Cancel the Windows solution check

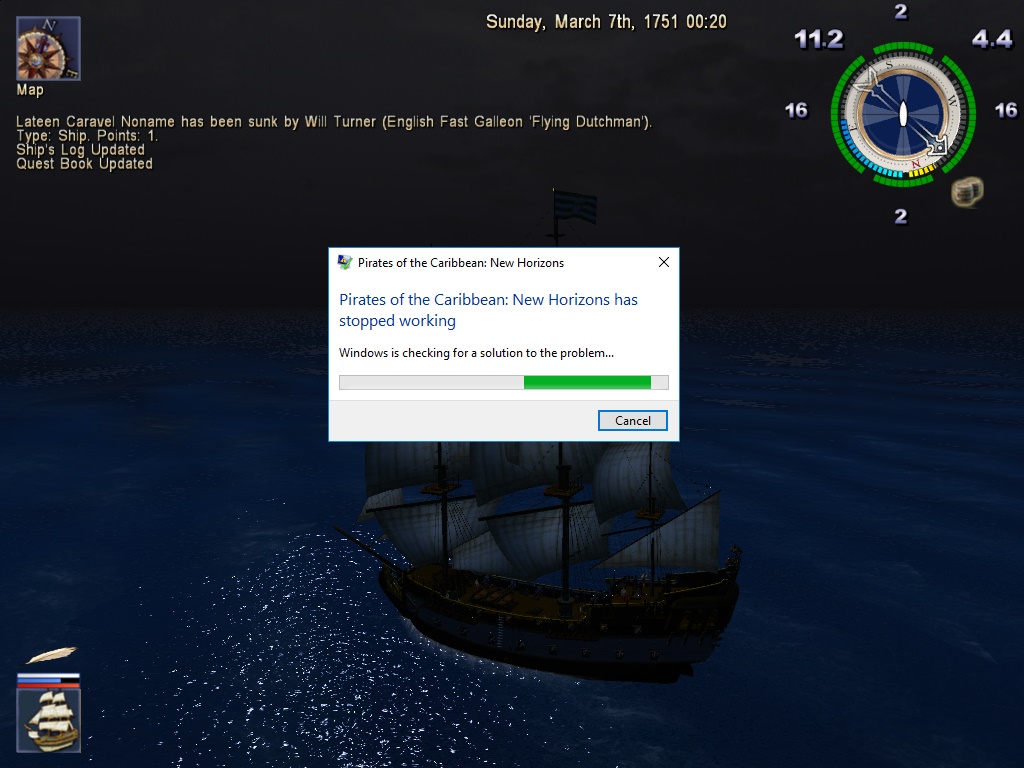click(632, 421)
